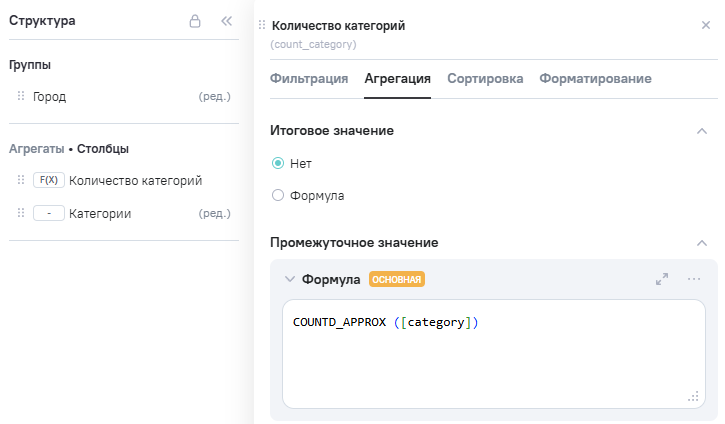Go to the Форматирование tab

click(x=595, y=79)
